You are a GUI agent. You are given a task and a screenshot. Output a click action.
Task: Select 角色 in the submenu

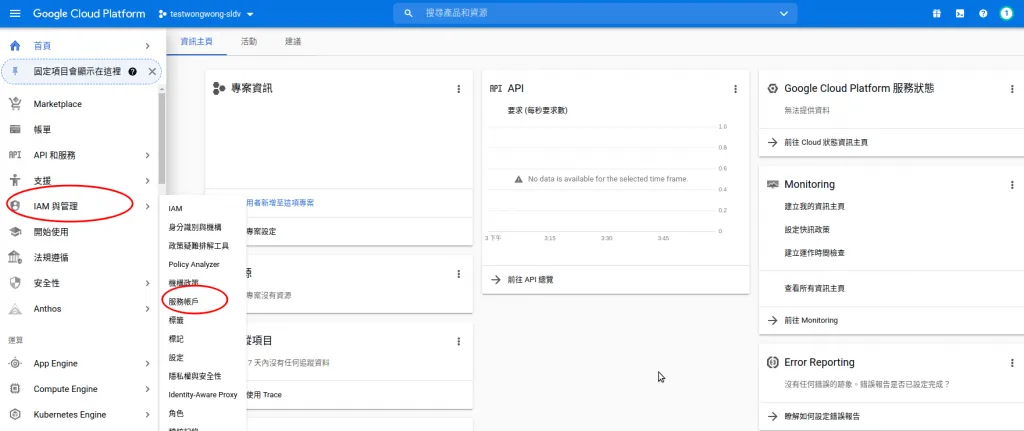click(x=176, y=413)
